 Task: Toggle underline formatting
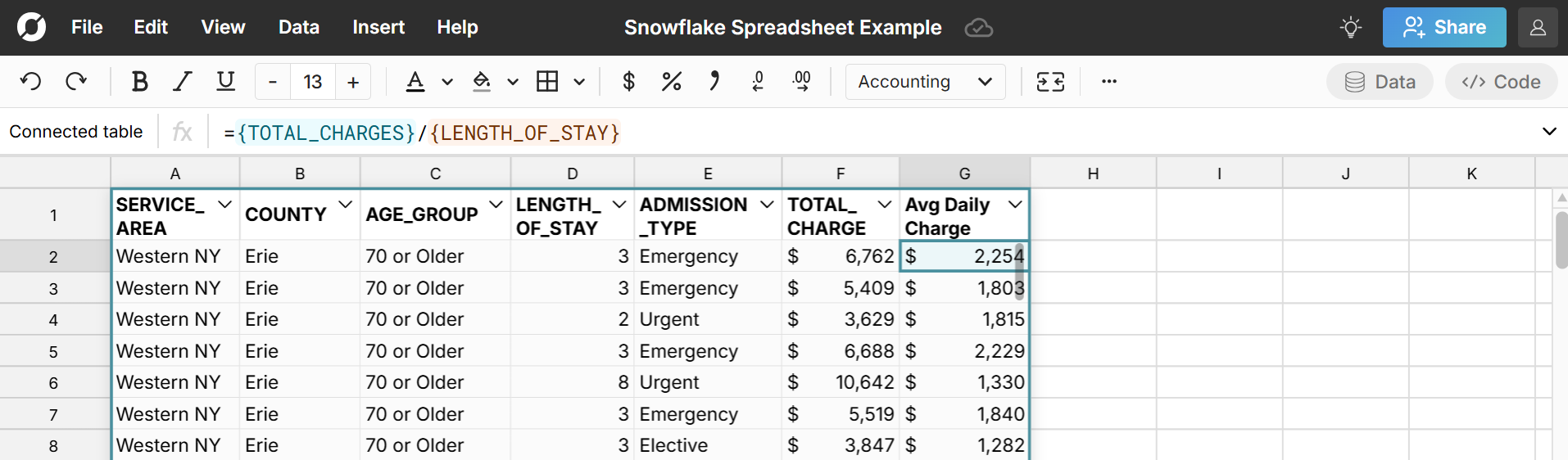point(225,82)
